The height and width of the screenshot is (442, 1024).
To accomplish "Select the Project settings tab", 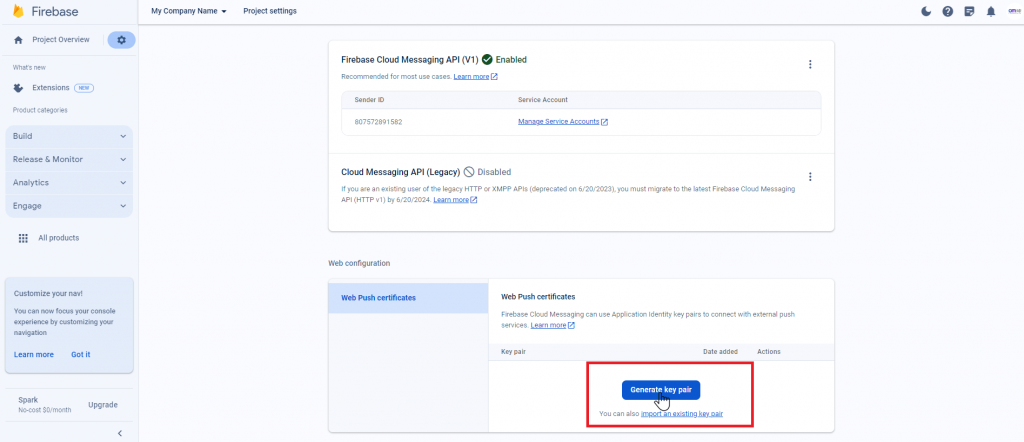I will 270,11.
